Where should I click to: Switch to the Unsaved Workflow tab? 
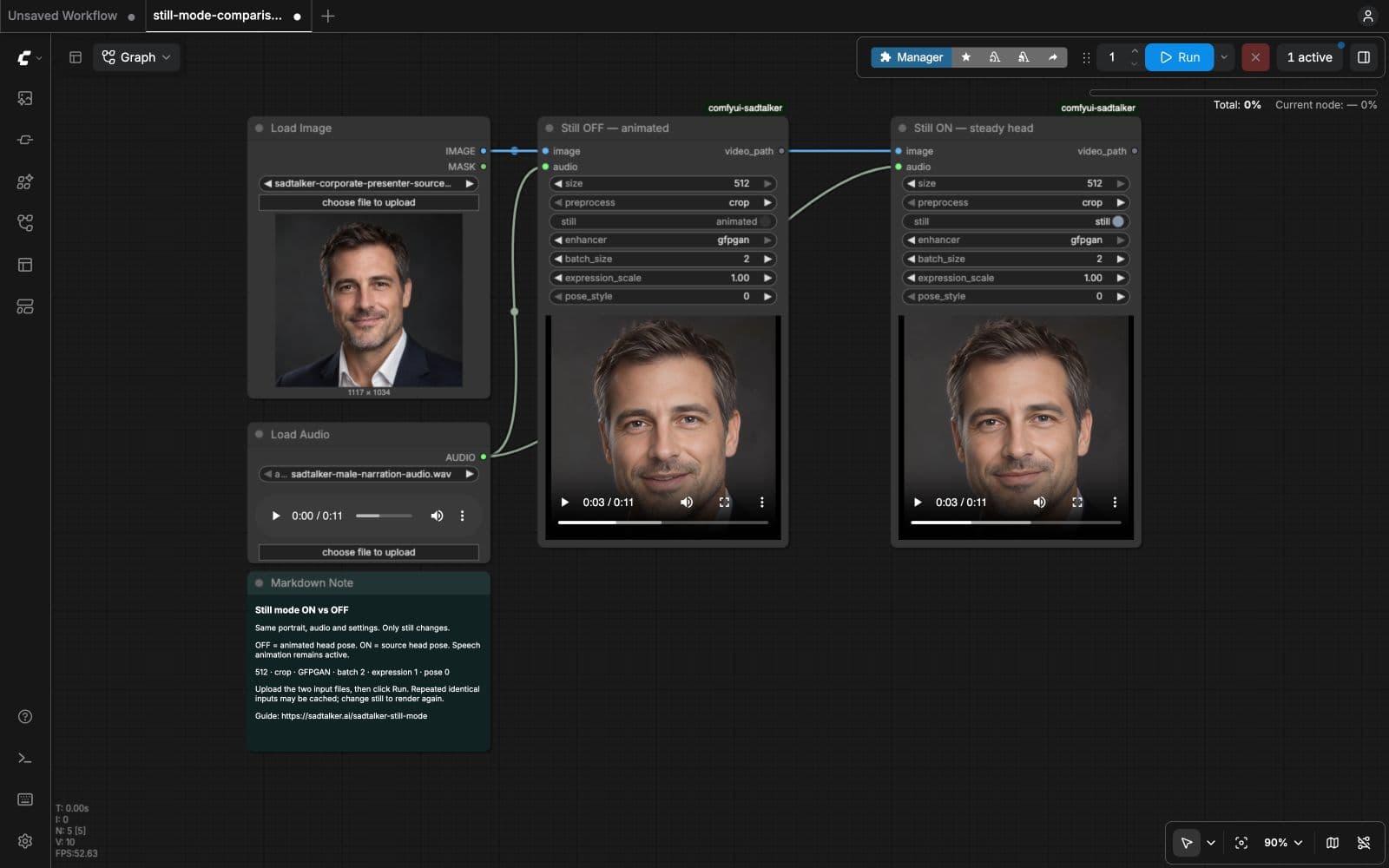pos(63,16)
